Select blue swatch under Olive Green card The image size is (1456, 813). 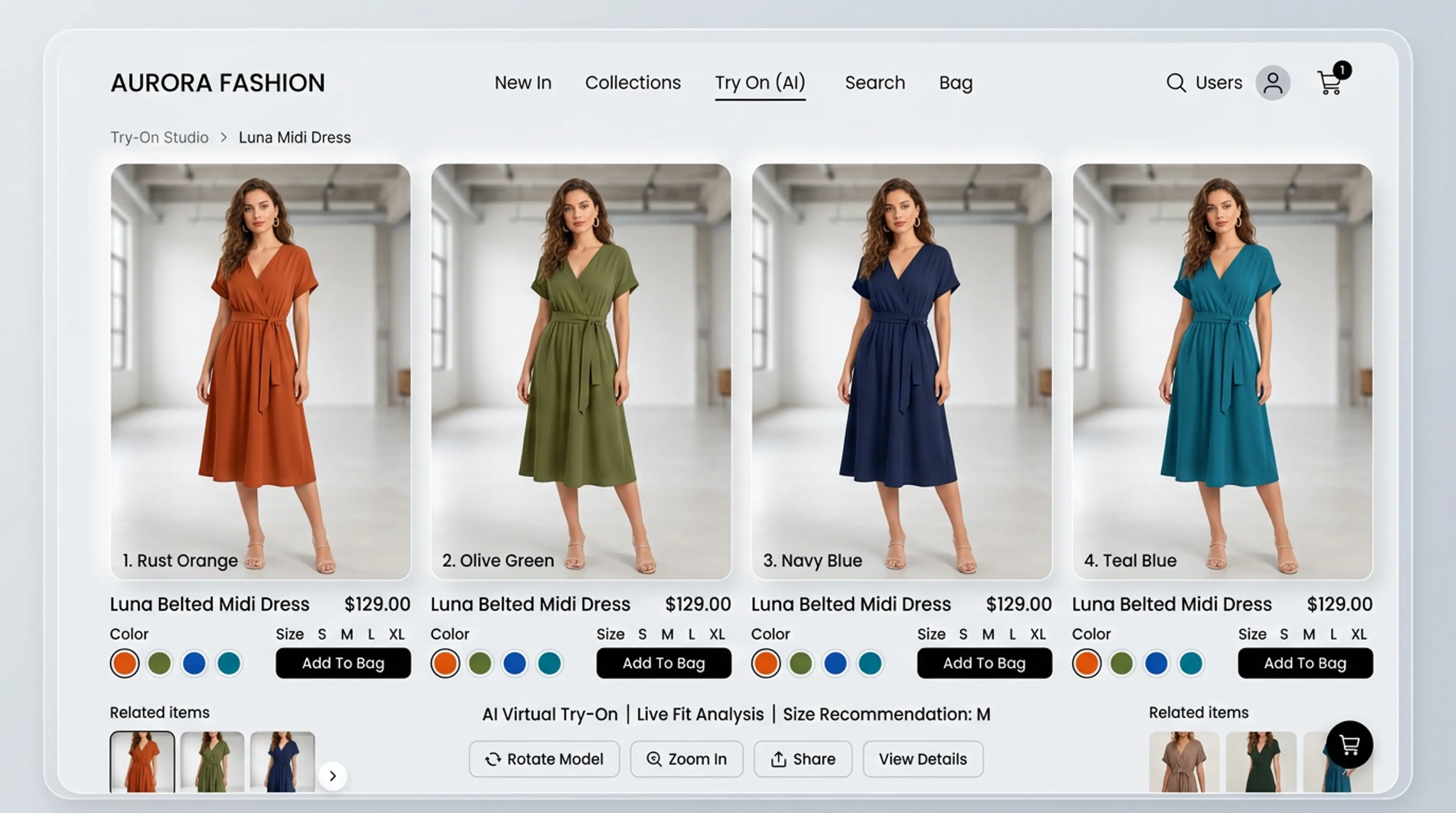[515, 663]
